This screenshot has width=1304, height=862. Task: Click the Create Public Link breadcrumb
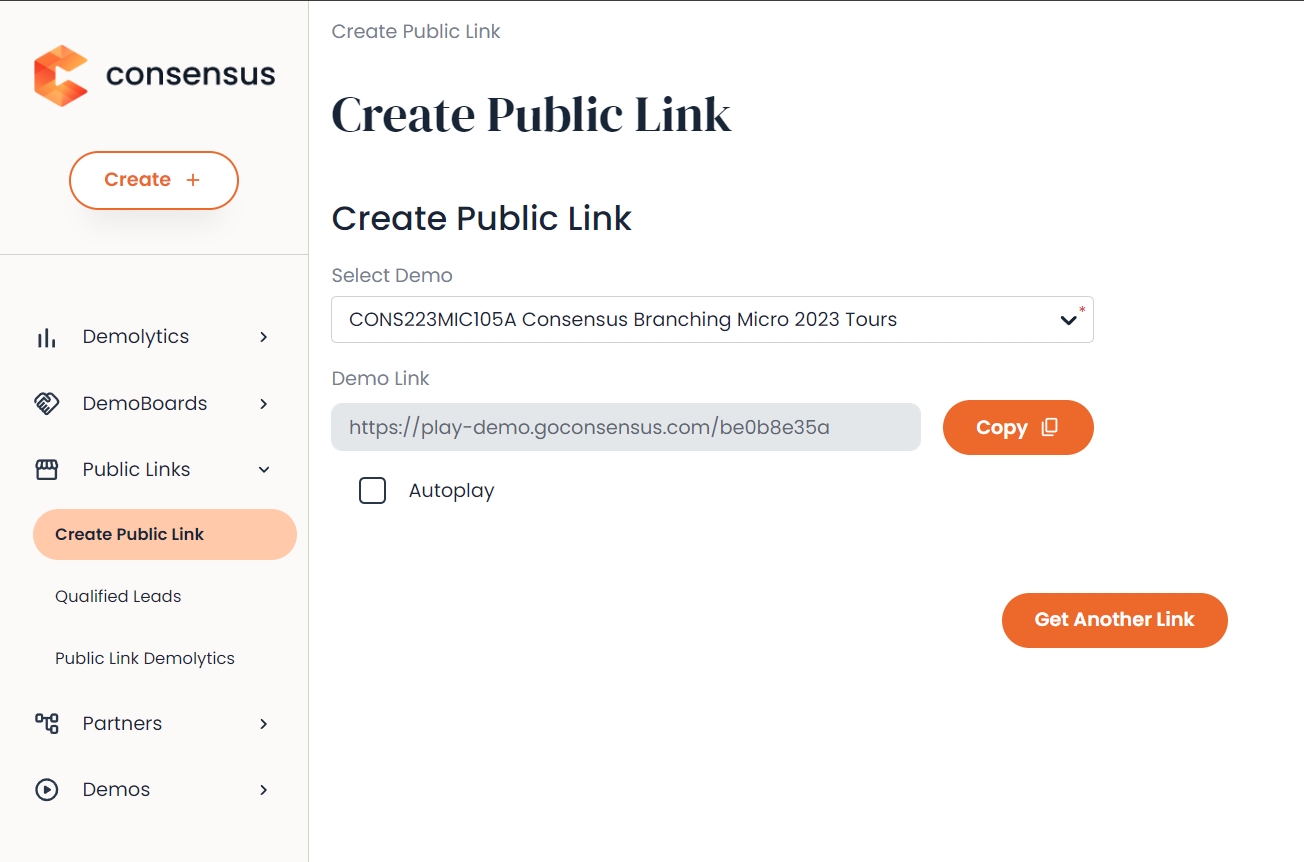click(415, 31)
